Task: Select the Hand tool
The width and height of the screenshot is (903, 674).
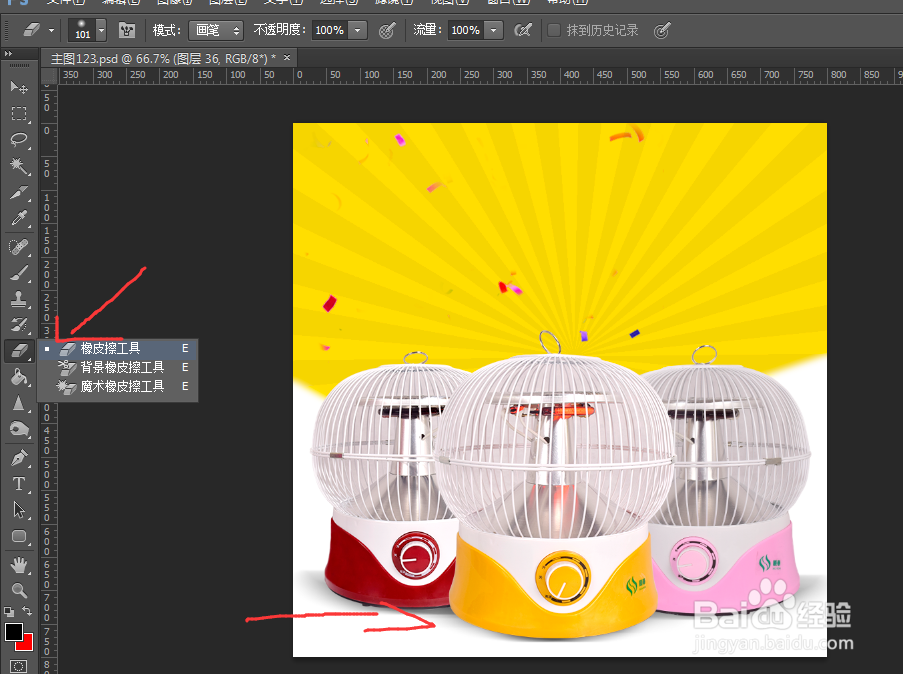Action: [x=18, y=565]
